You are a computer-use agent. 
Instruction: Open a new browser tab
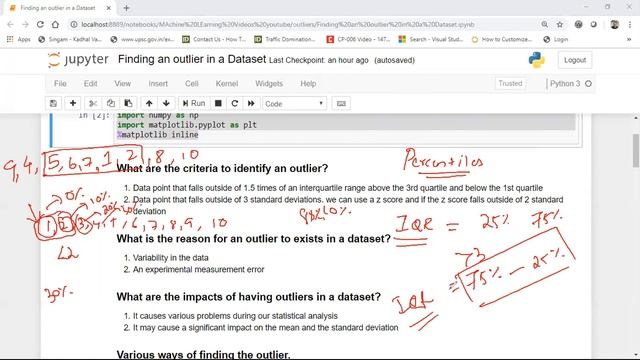pos(127,8)
